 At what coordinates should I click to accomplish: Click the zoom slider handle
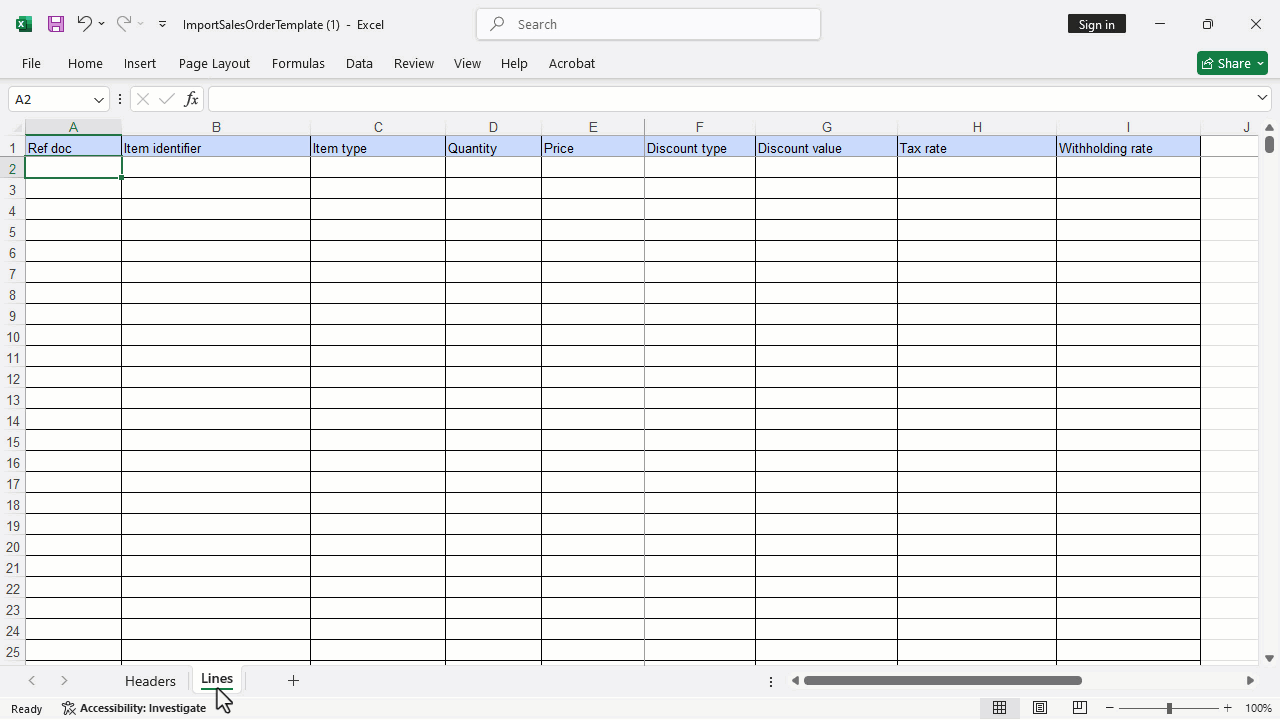pyautogui.click(x=1169, y=708)
